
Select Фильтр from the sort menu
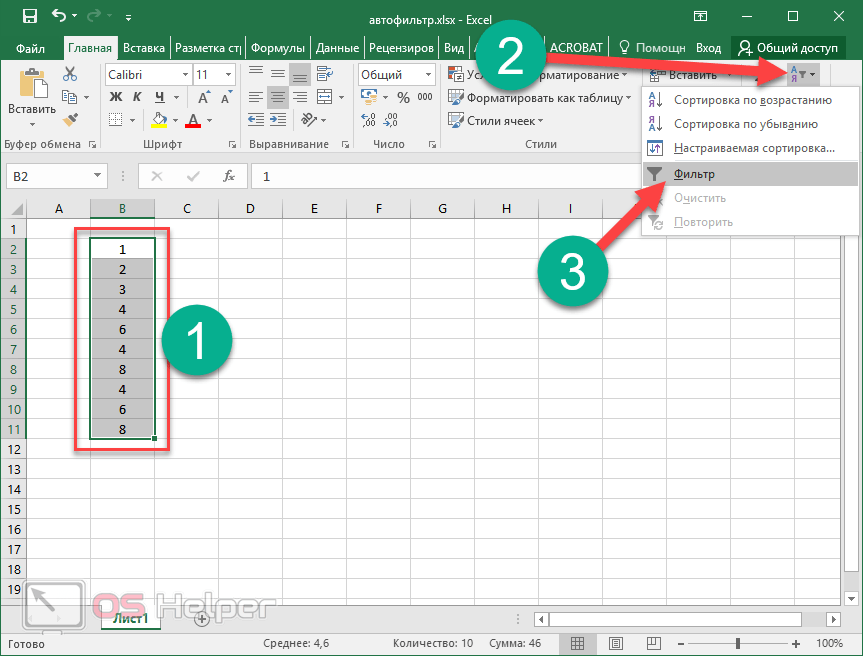(x=694, y=174)
